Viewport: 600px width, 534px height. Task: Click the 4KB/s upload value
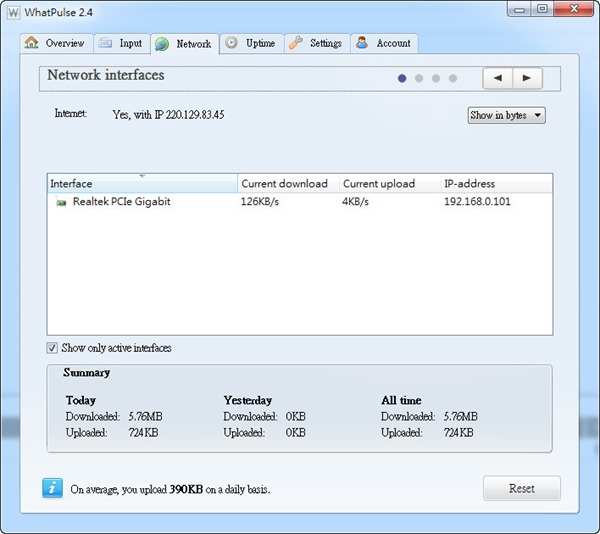coord(355,202)
